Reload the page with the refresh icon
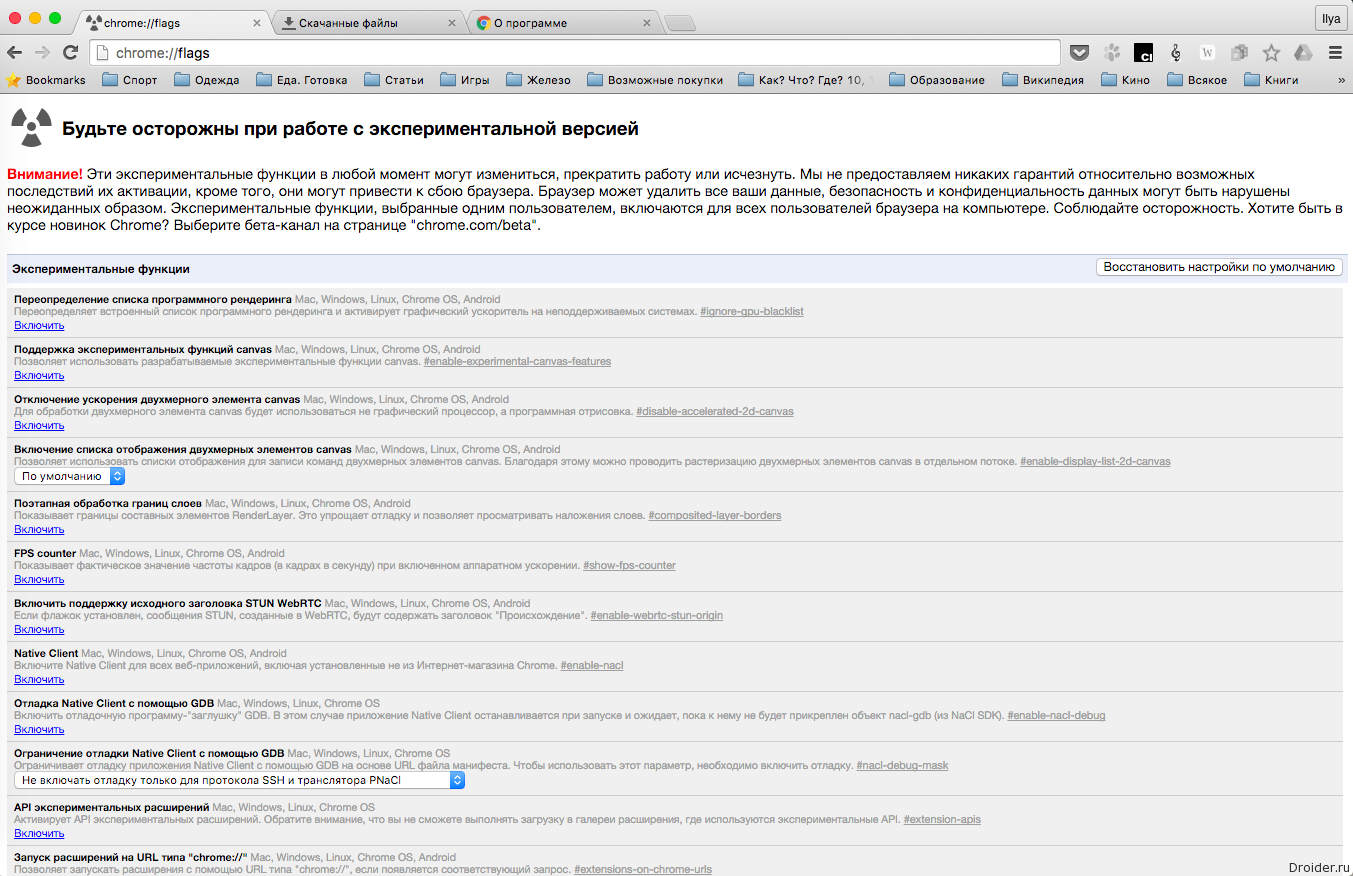The width and height of the screenshot is (1353, 876). pos(70,53)
